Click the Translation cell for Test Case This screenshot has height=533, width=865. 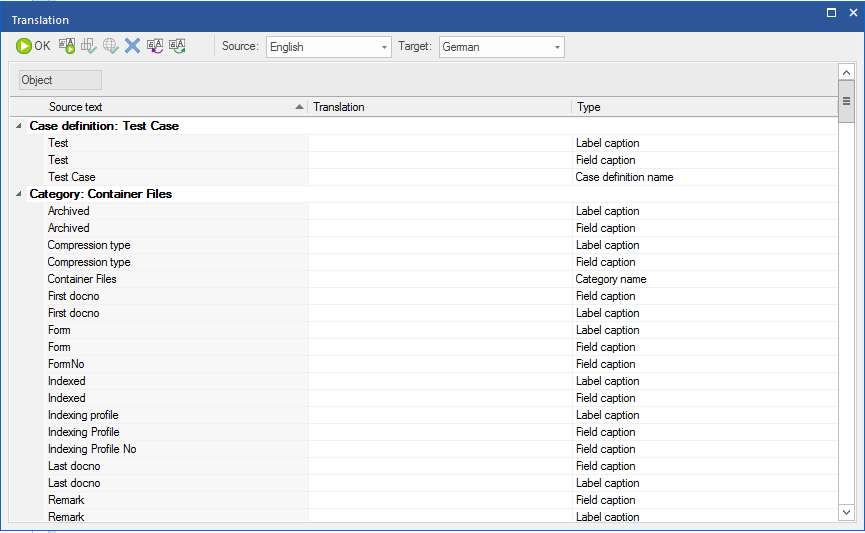tap(440, 177)
